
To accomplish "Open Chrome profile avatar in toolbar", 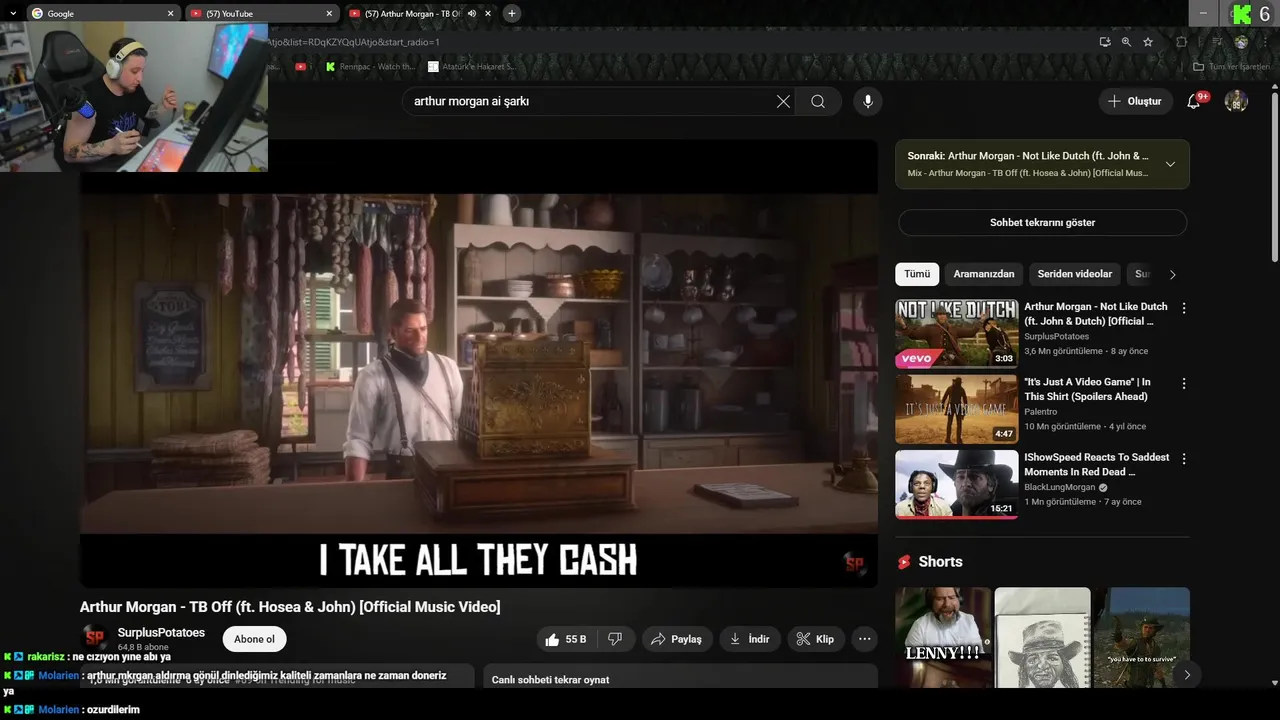I will point(1241,42).
